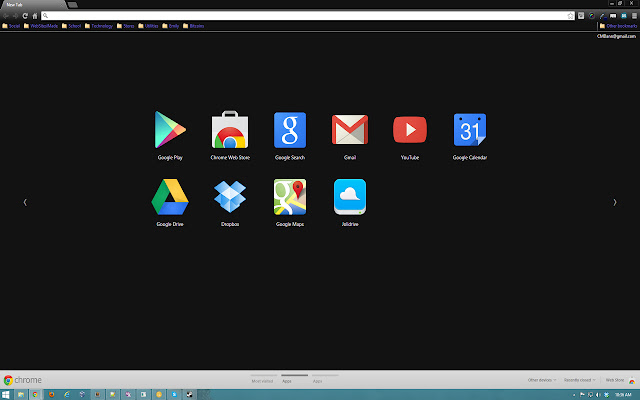The width and height of the screenshot is (640, 400).
Task: Click the white speech extension icon
Action: tap(613, 16)
